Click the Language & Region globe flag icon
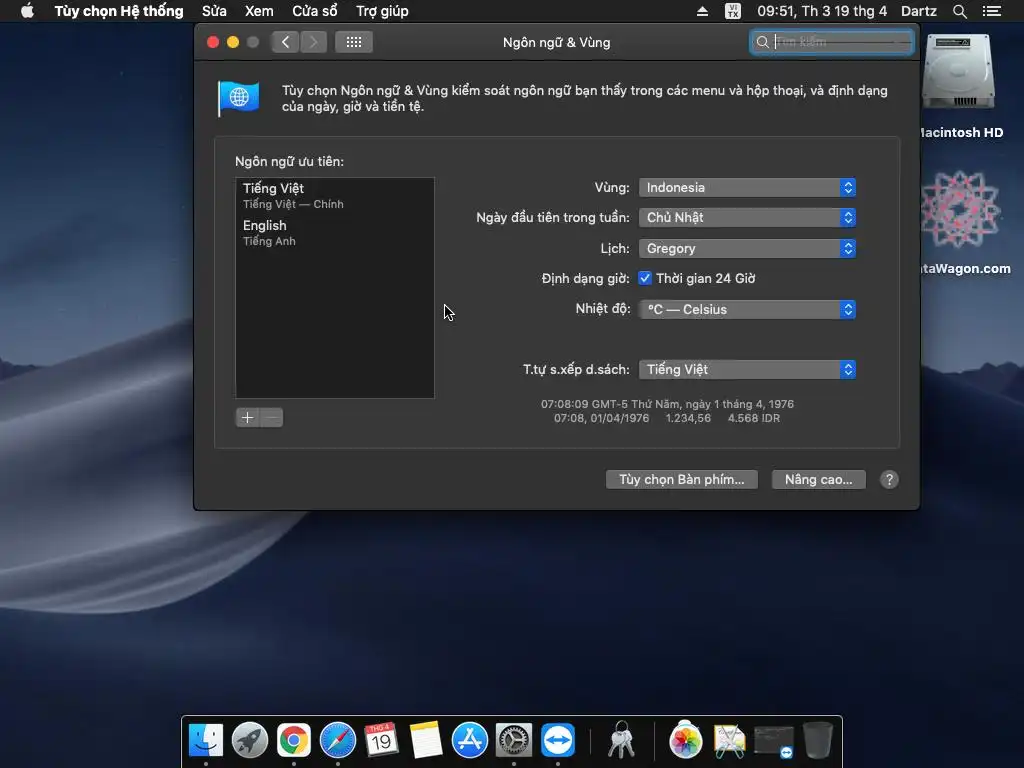Image resolution: width=1024 pixels, height=768 pixels. coord(238,98)
